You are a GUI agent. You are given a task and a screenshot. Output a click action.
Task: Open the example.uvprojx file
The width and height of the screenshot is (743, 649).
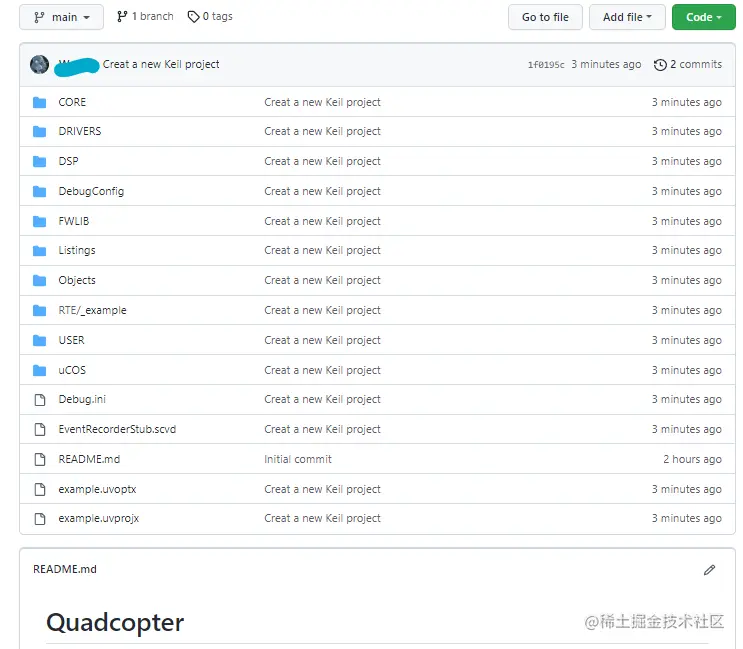pos(99,518)
